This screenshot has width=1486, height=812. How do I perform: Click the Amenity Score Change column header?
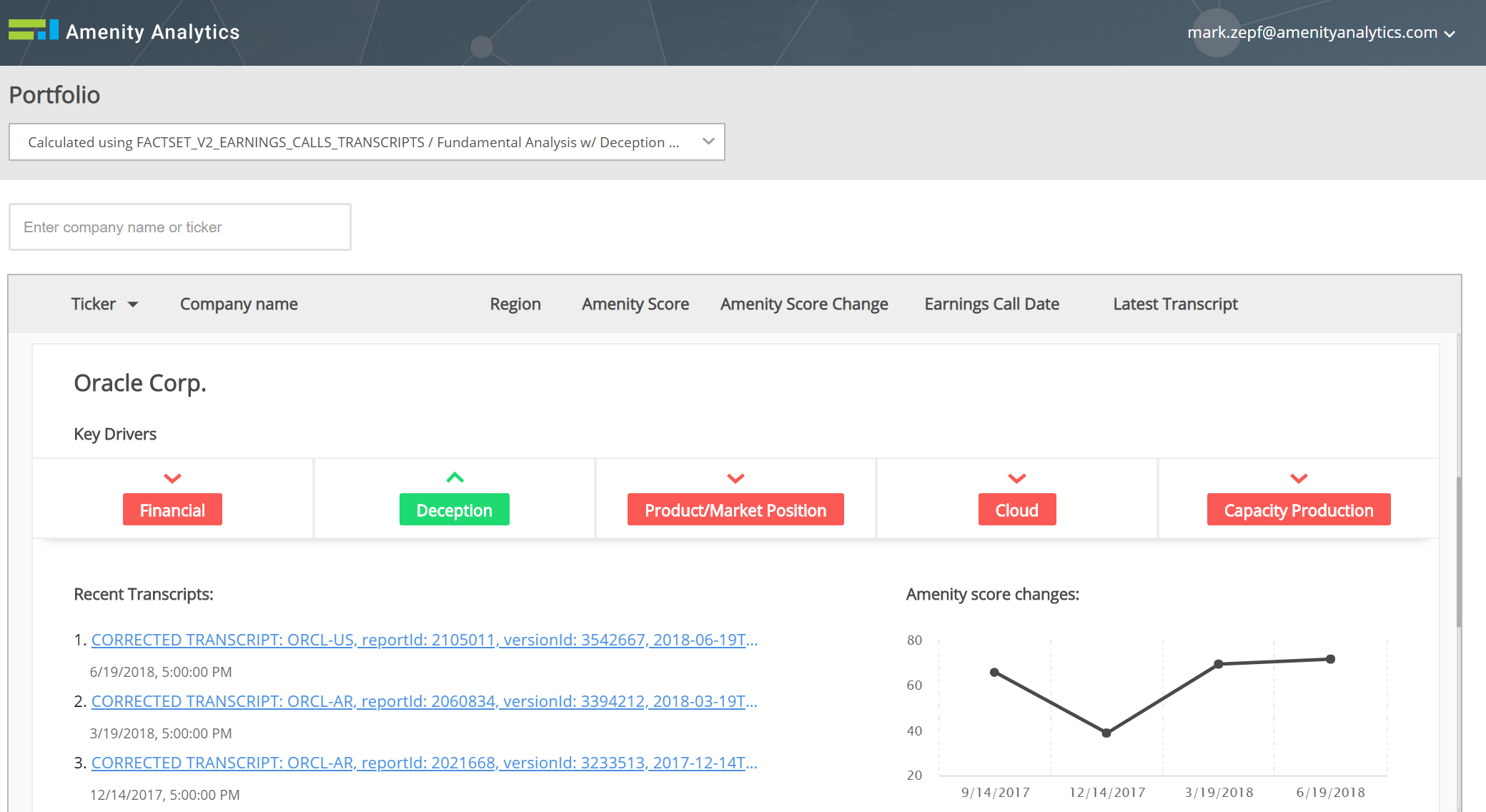pyautogui.click(x=804, y=304)
